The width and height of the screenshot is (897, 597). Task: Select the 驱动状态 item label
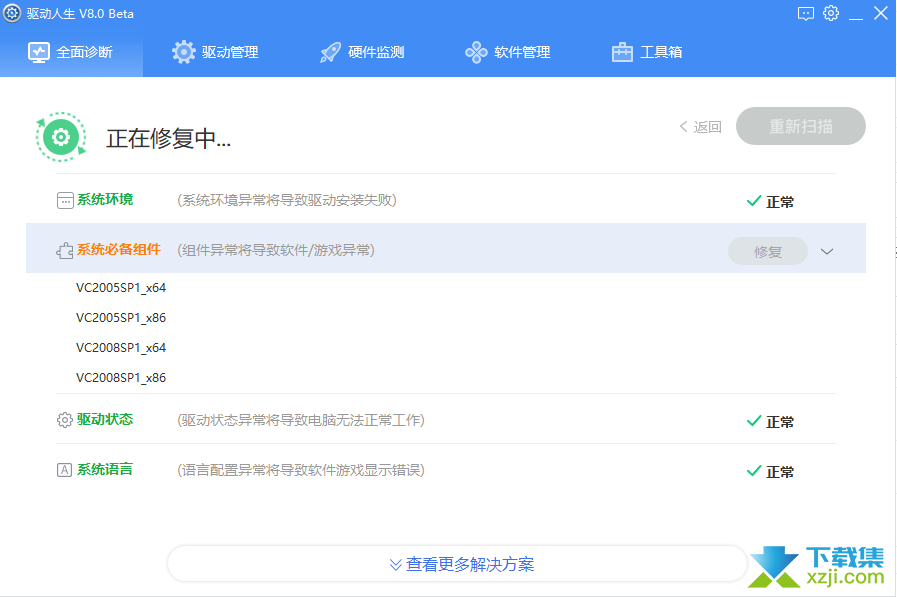coord(105,419)
